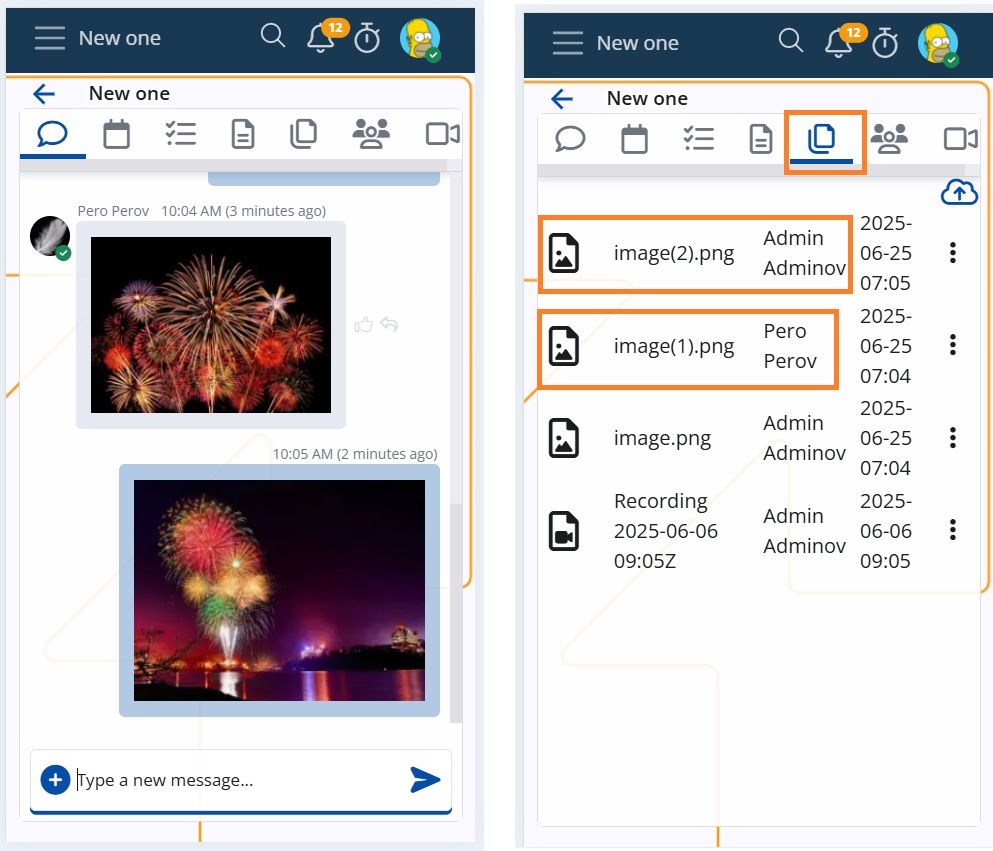Click cloud upload icon in files list
The width and height of the screenshot is (993, 851).
(x=959, y=192)
